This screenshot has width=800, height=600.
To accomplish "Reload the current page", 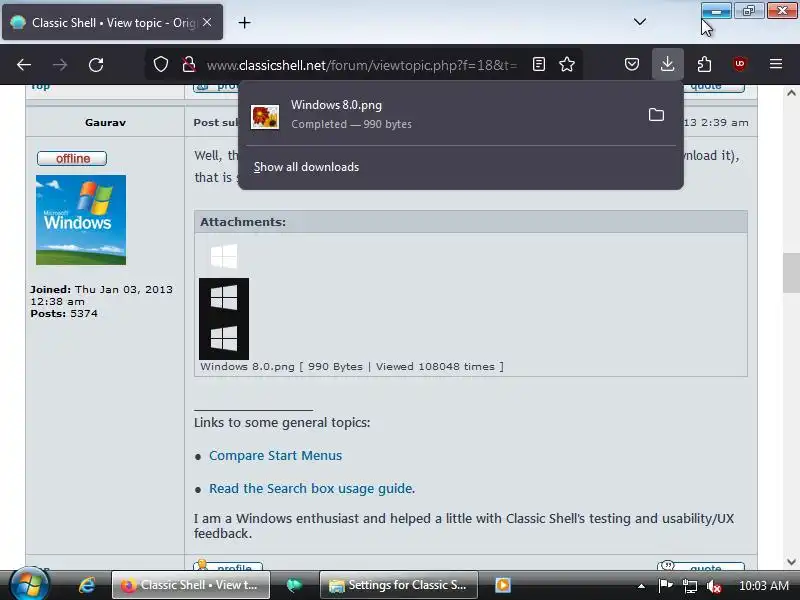I will [96, 65].
